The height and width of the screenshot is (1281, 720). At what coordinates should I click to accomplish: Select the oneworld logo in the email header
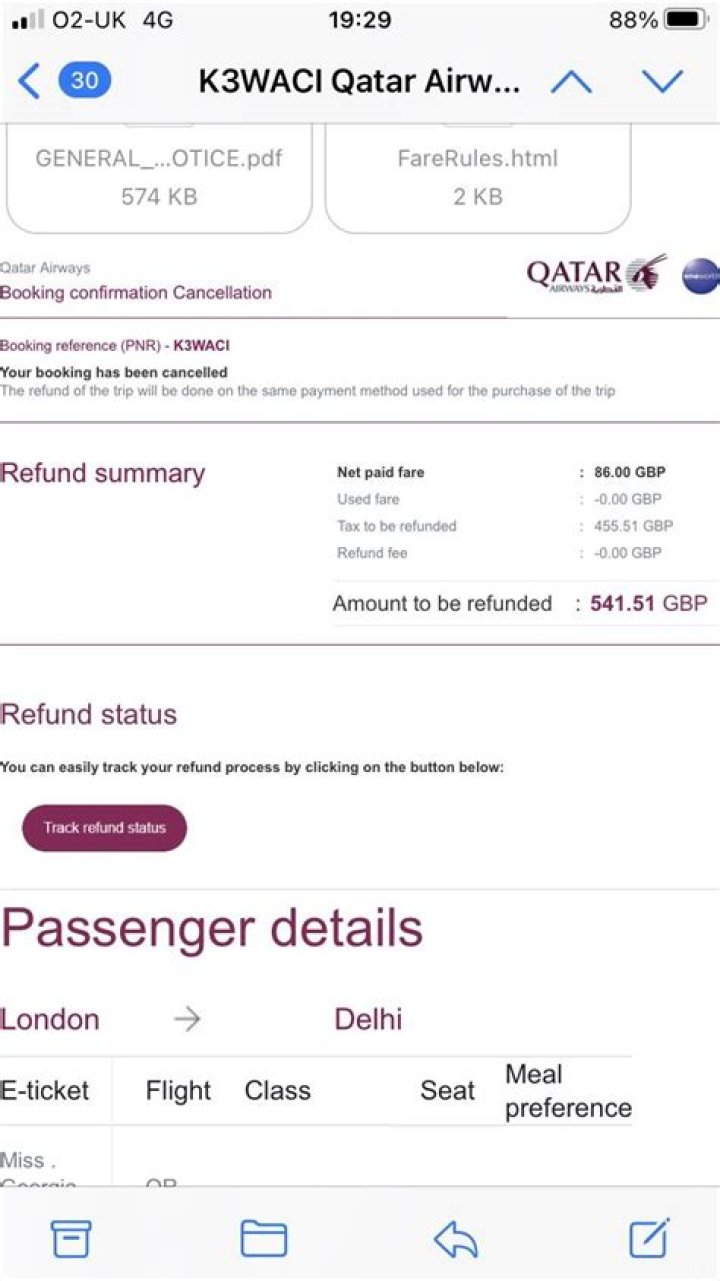[700, 276]
